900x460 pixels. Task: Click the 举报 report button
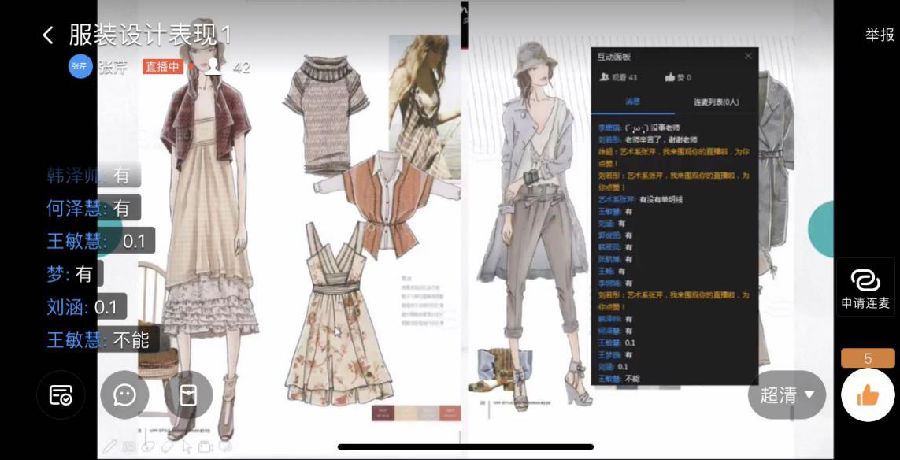click(x=879, y=35)
